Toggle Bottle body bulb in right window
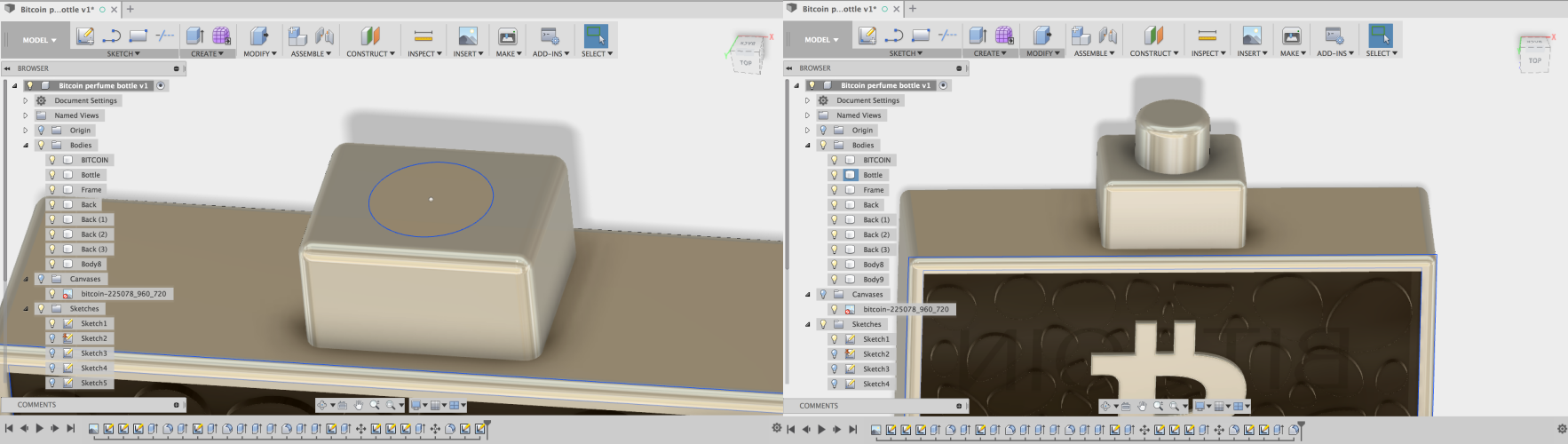The height and width of the screenshot is (444, 1568). (x=835, y=175)
